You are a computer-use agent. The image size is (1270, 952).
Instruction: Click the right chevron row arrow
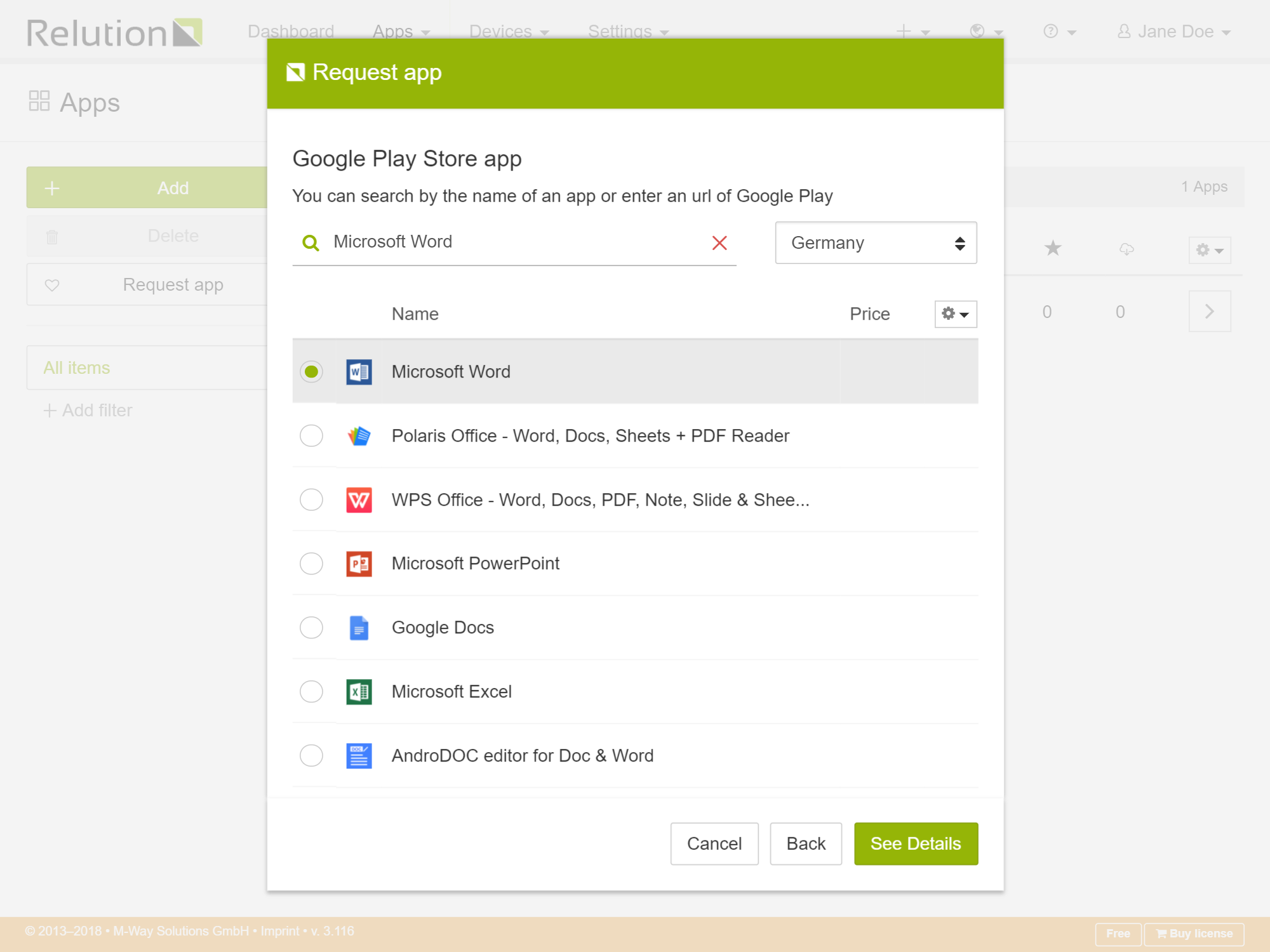tap(1210, 311)
